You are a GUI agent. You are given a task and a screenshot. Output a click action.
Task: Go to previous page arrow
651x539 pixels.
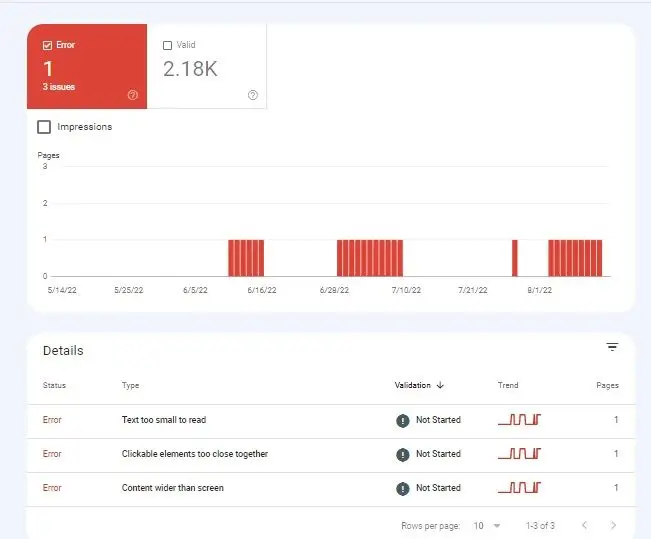coord(584,525)
